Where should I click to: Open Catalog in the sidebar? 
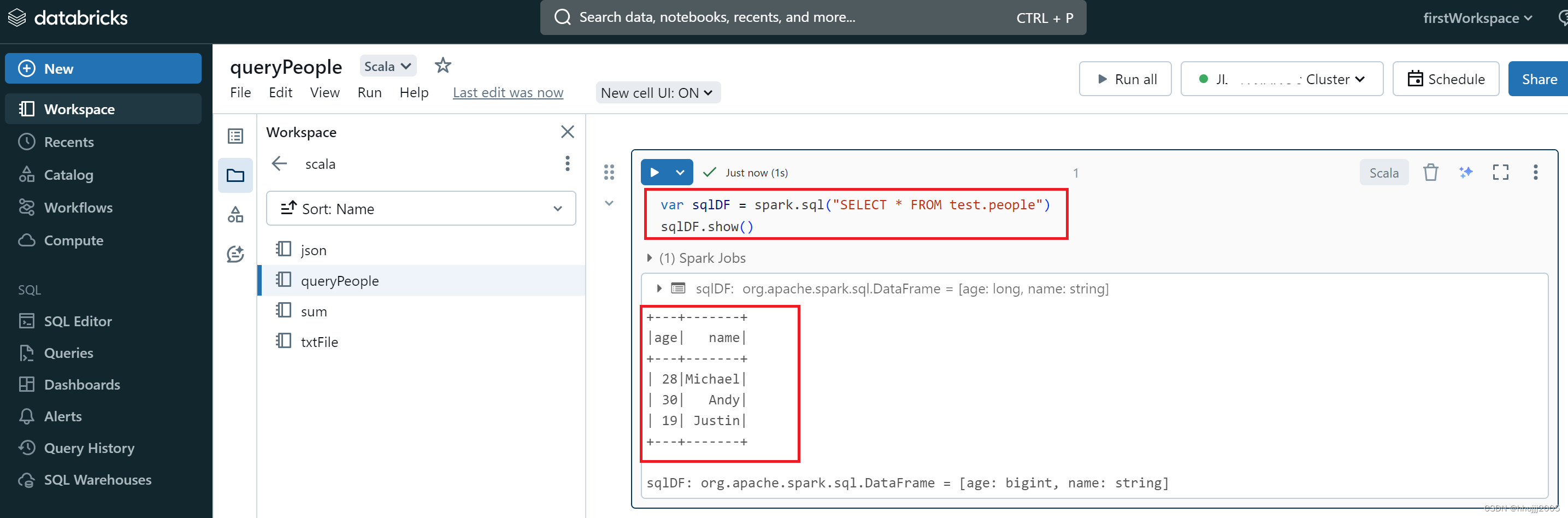point(69,175)
